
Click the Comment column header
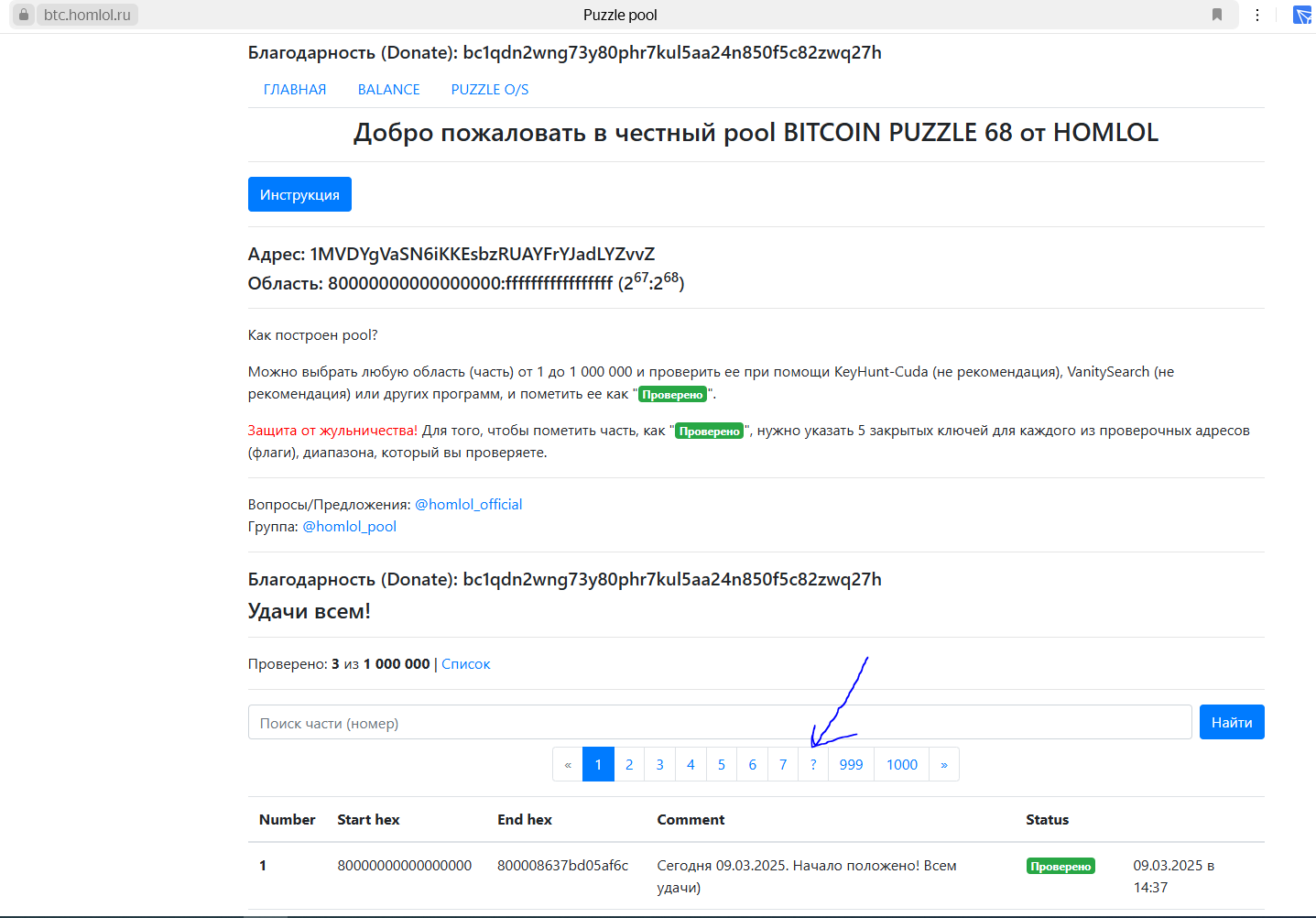pos(691,820)
